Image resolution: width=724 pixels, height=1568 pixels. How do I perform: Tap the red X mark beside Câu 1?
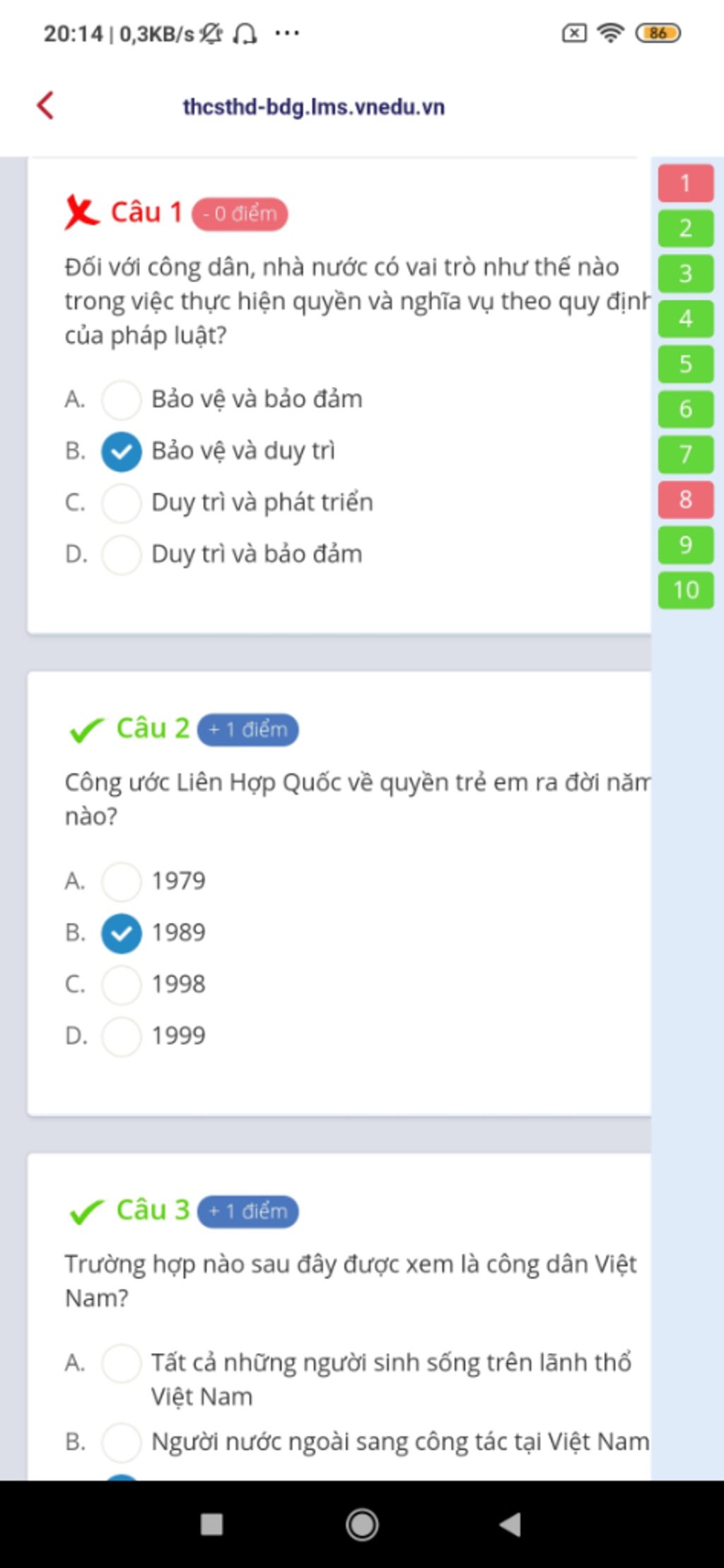tap(81, 212)
